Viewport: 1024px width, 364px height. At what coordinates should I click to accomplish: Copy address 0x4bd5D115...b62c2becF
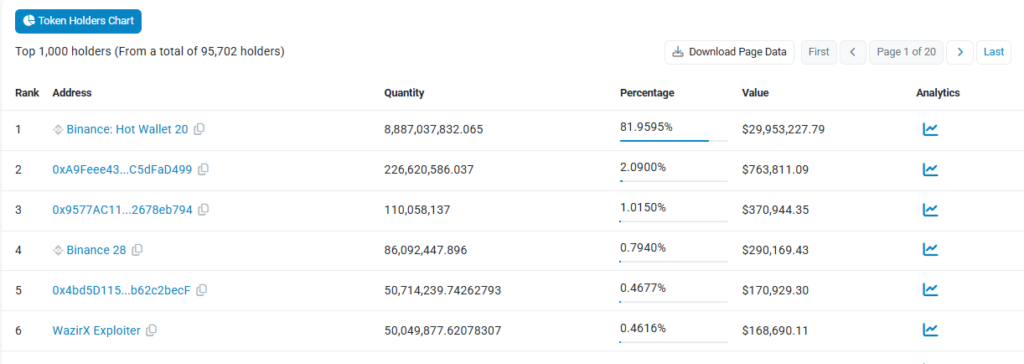[x=202, y=290]
